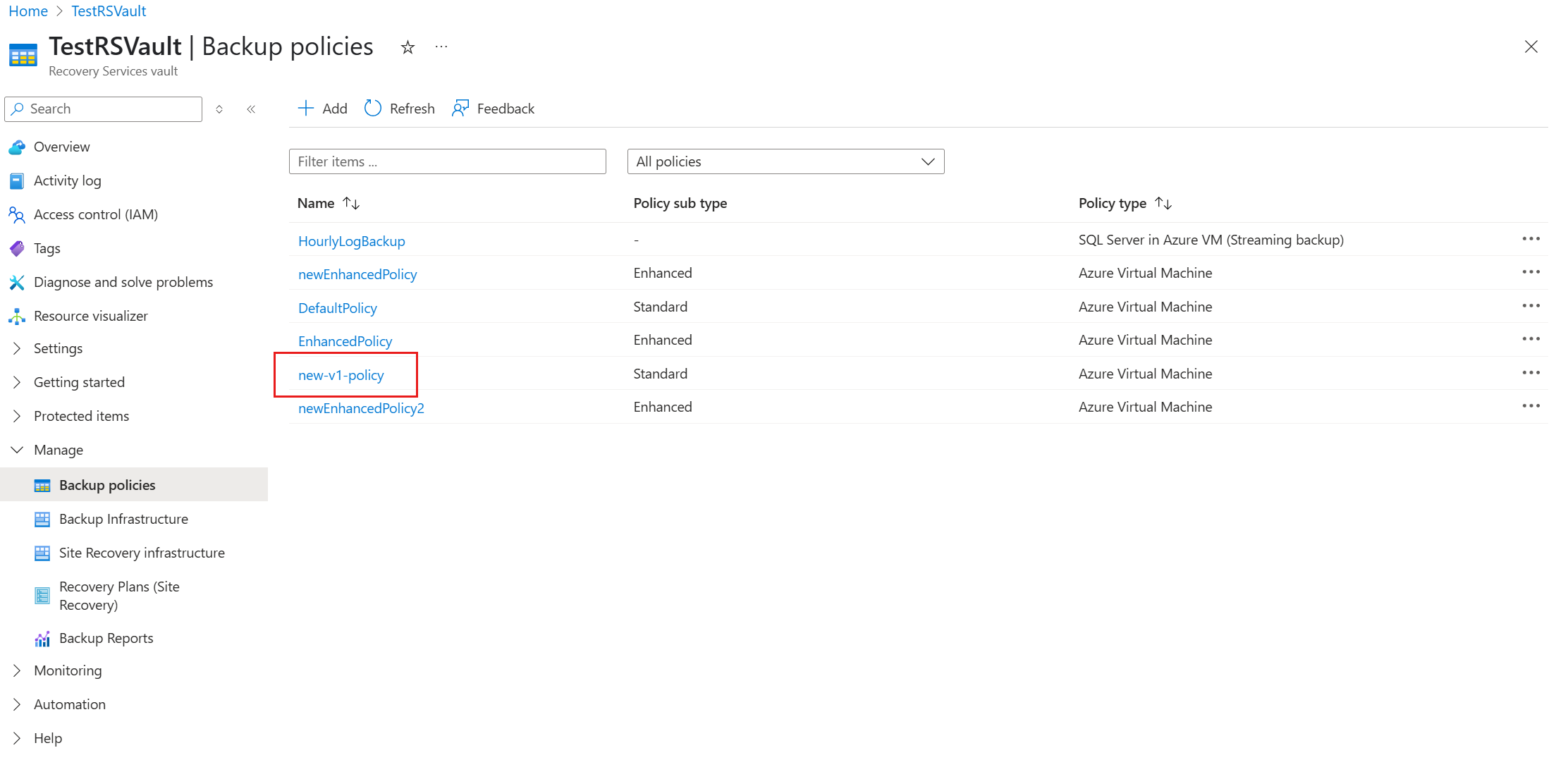Viewport: 1568px width, 779px height.
Task: Expand the Getting started section
Action: (17, 382)
